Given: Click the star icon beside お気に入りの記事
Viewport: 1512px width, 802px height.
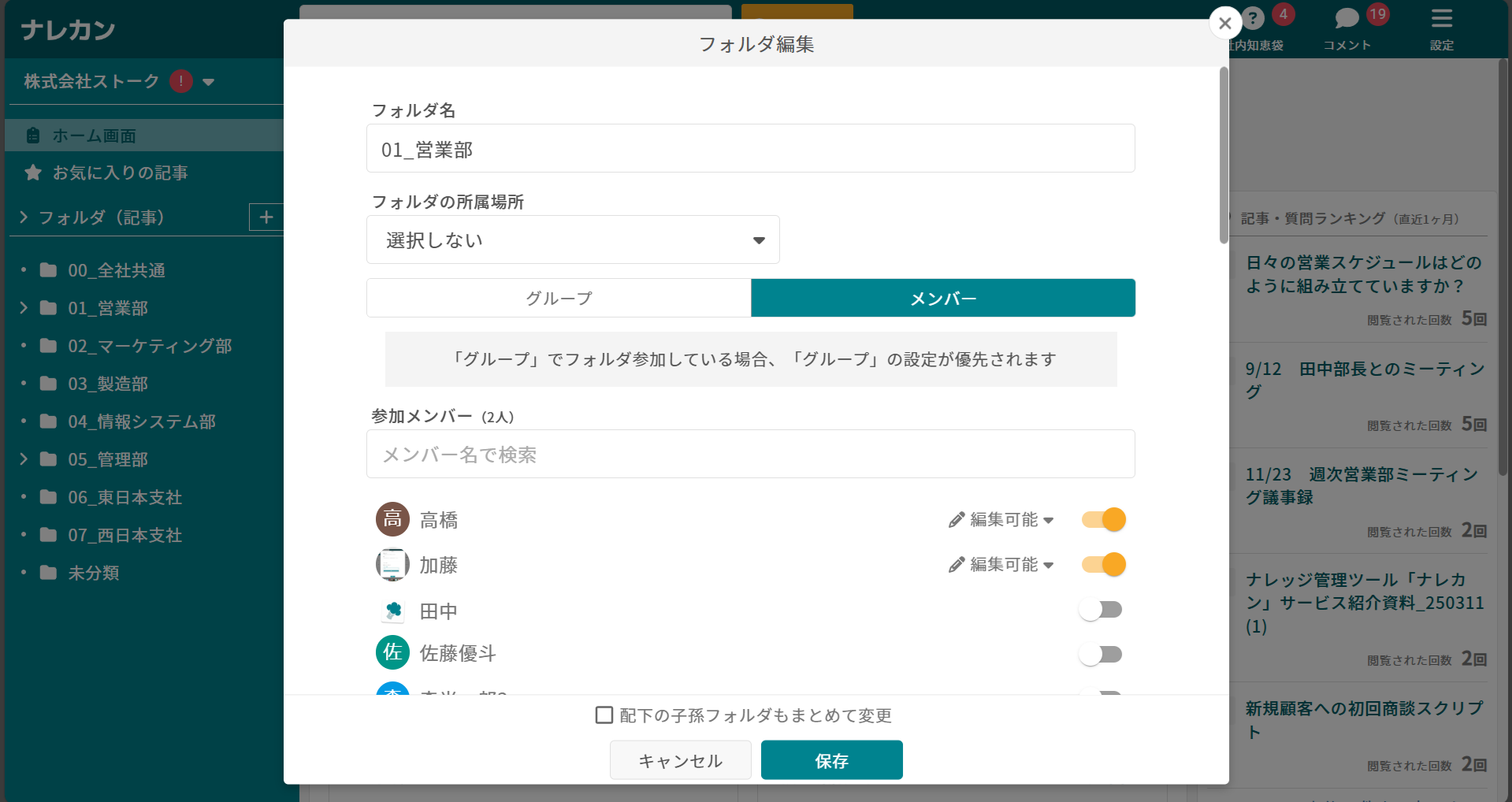Looking at the screenshot, I should point(32,173).
